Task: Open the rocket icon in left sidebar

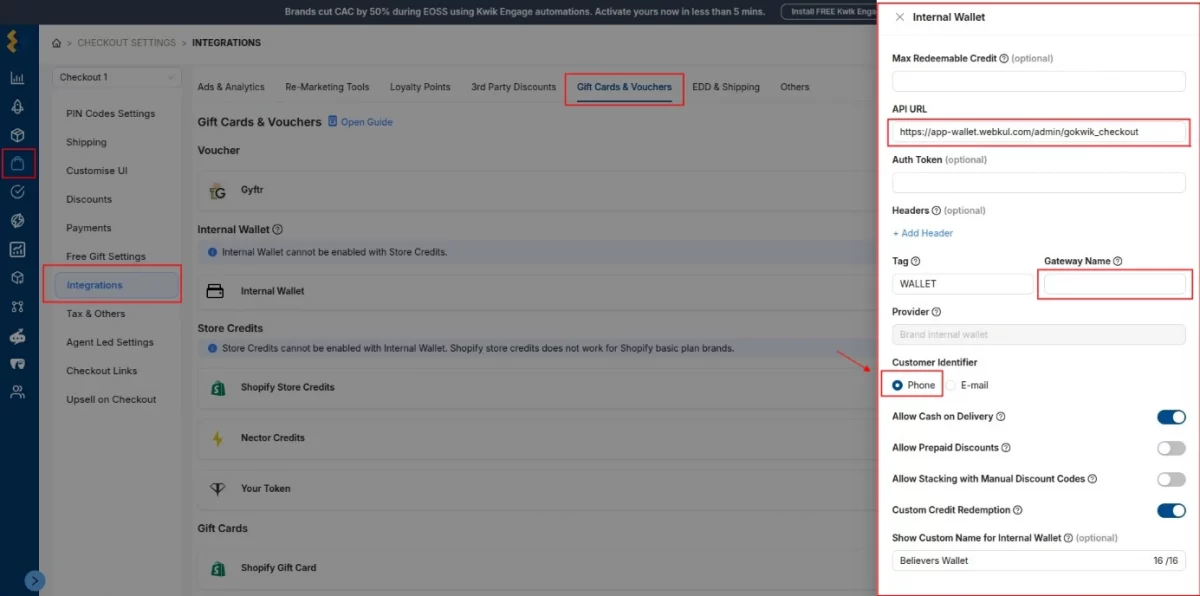Action: click(x=17, y=107)
